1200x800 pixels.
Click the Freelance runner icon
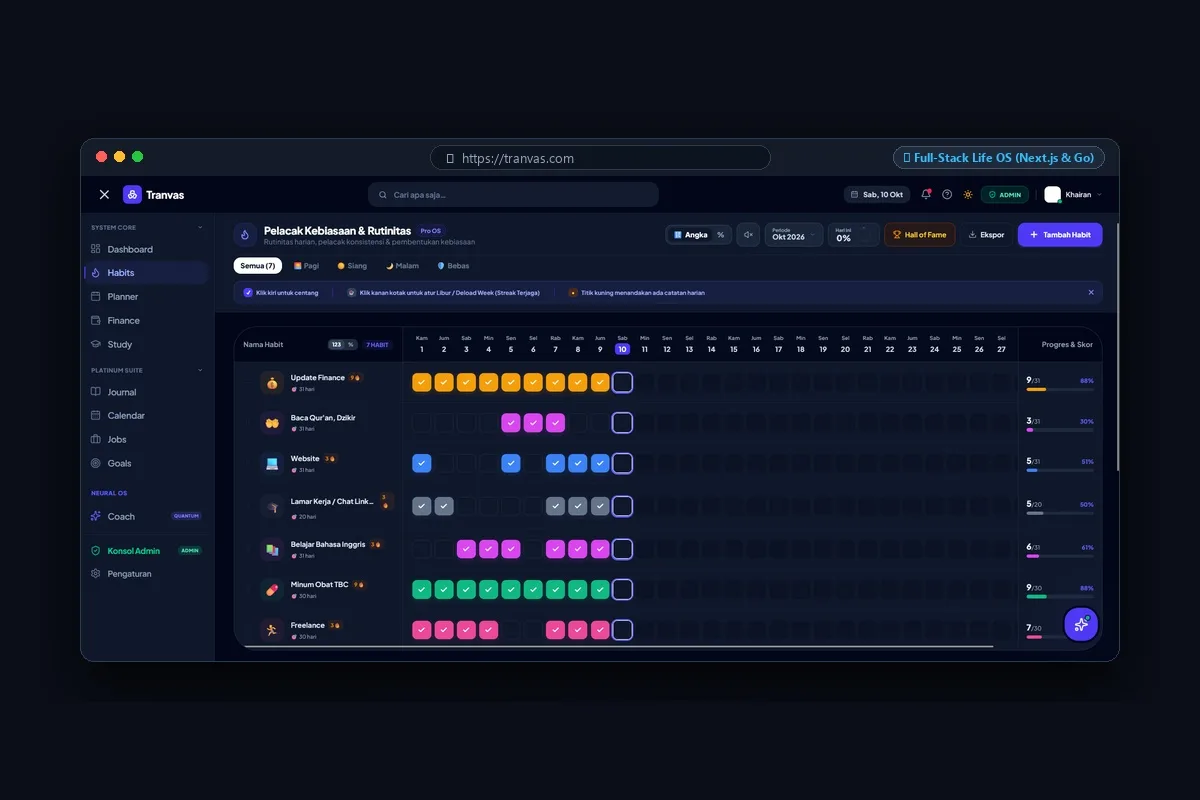271,630
